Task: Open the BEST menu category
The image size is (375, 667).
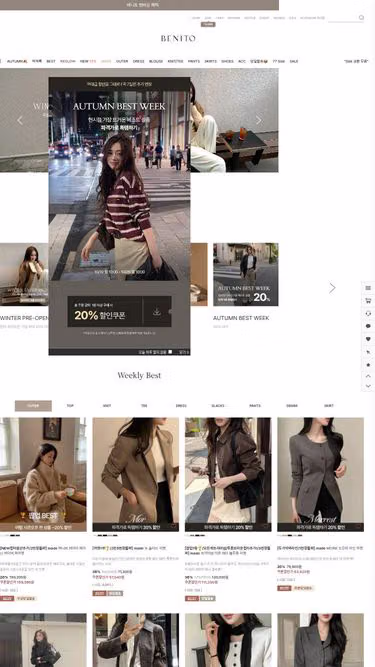Action: pos(51,61)
